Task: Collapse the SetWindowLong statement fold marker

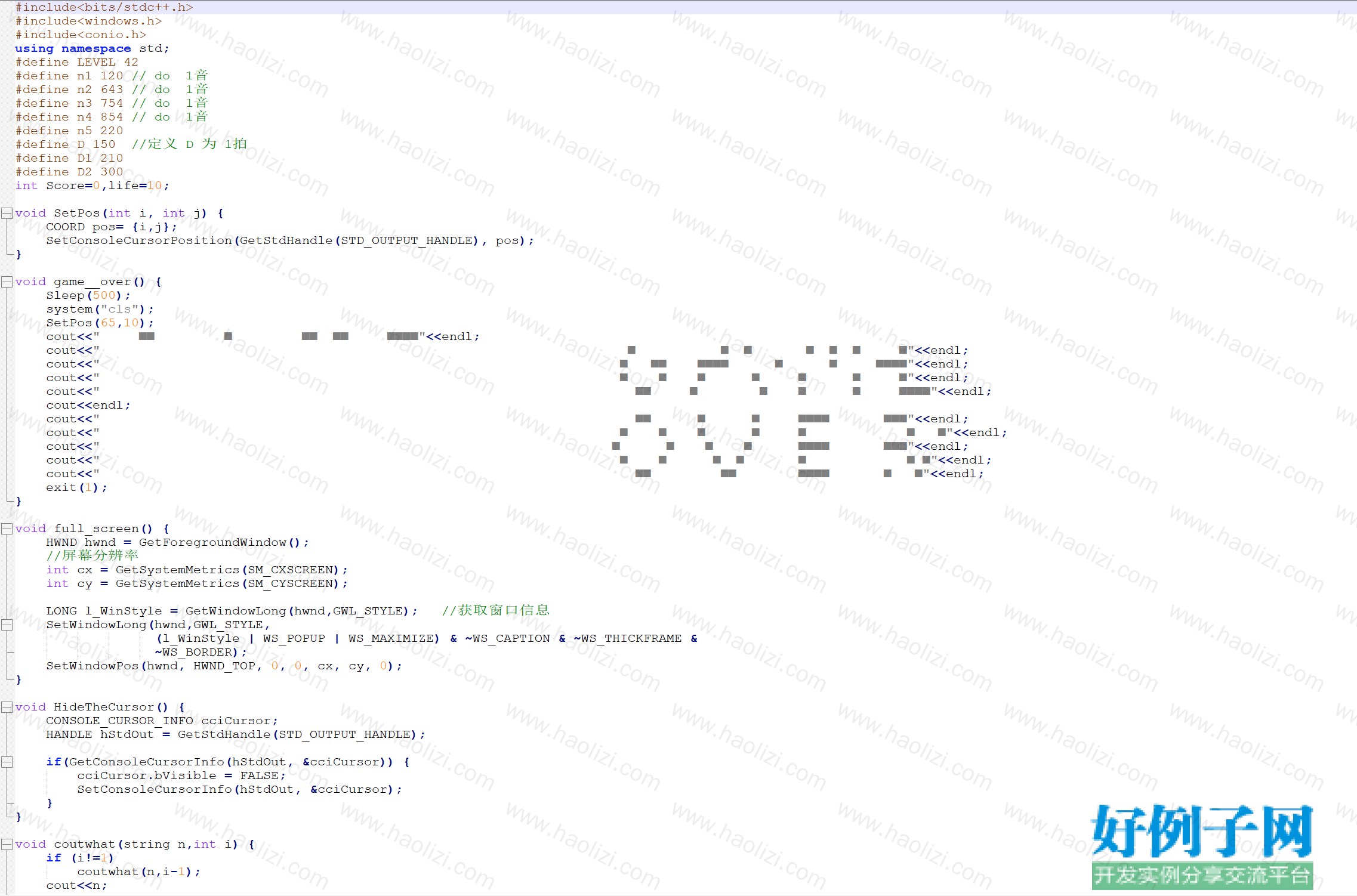Action: (x=7, y=625)
